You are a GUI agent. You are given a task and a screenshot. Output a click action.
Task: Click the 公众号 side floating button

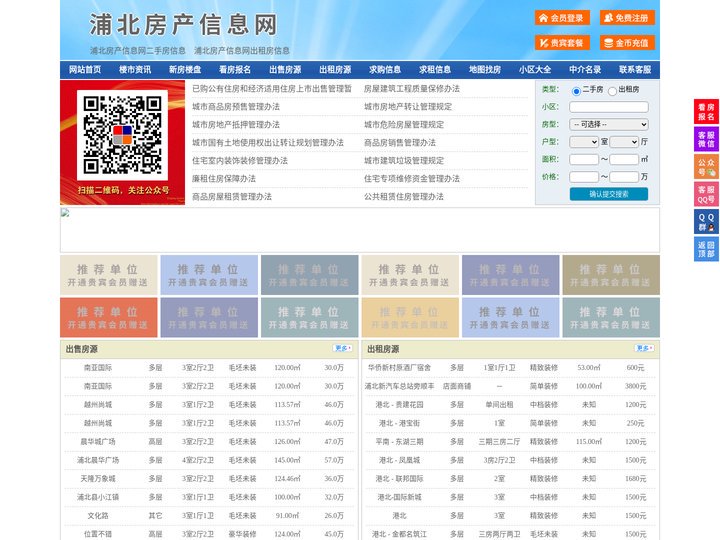tap(706, 167)
